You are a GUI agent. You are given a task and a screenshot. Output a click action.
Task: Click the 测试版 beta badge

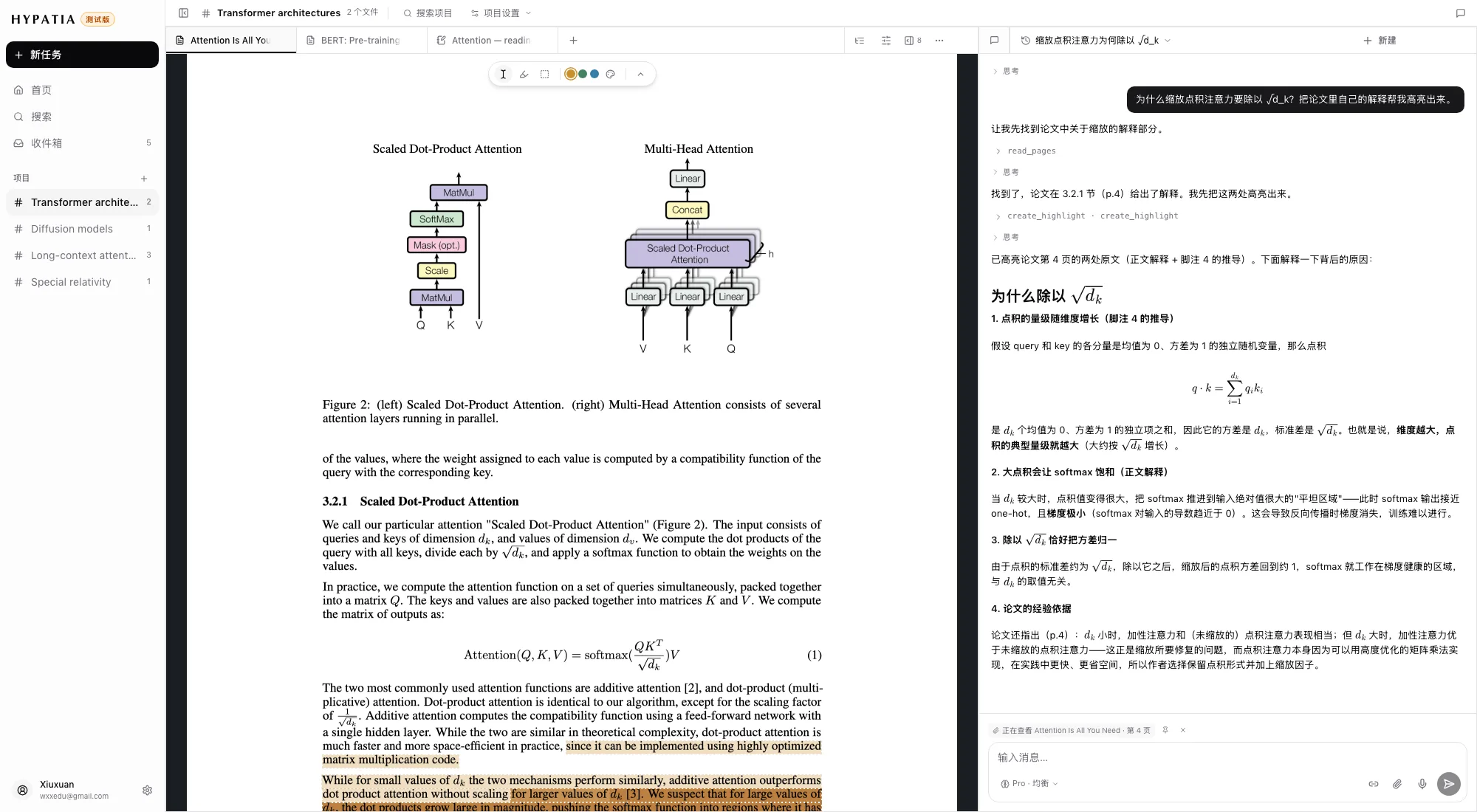(97, 19)
